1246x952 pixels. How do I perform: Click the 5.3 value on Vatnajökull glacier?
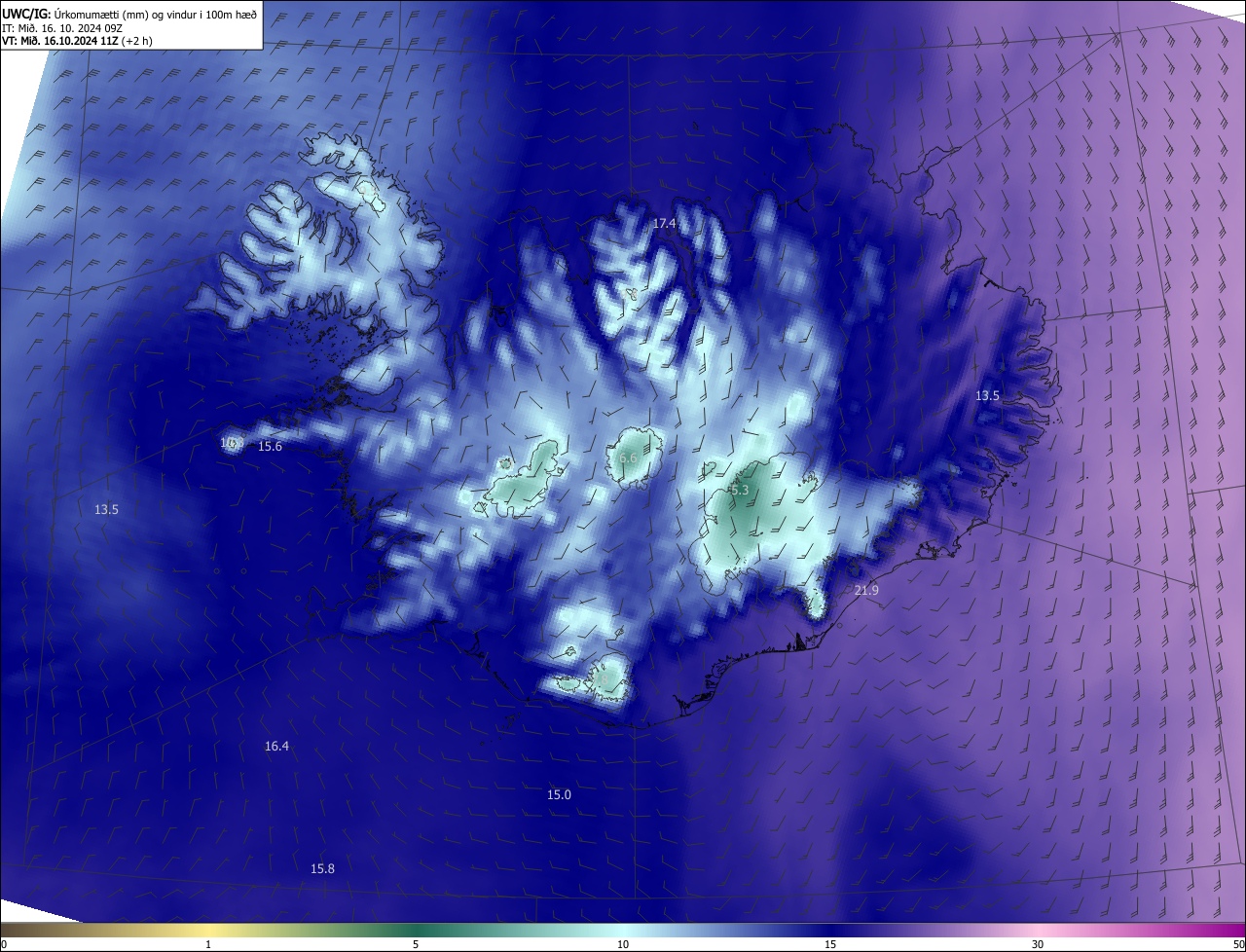click(x=740, y=491)
